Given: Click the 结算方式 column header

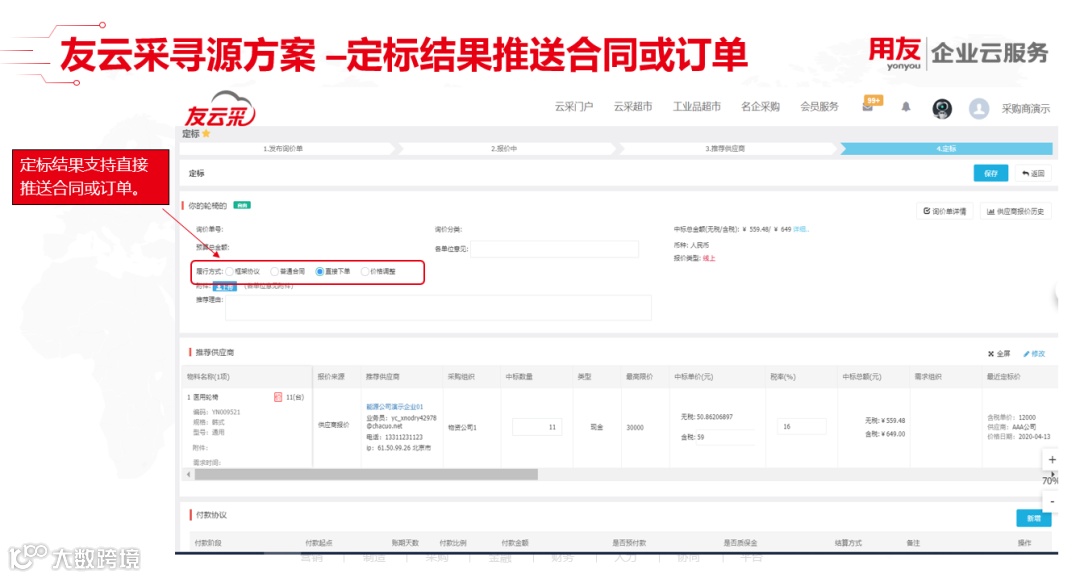Looking at the screenshot, I should [x=848, y=543].
